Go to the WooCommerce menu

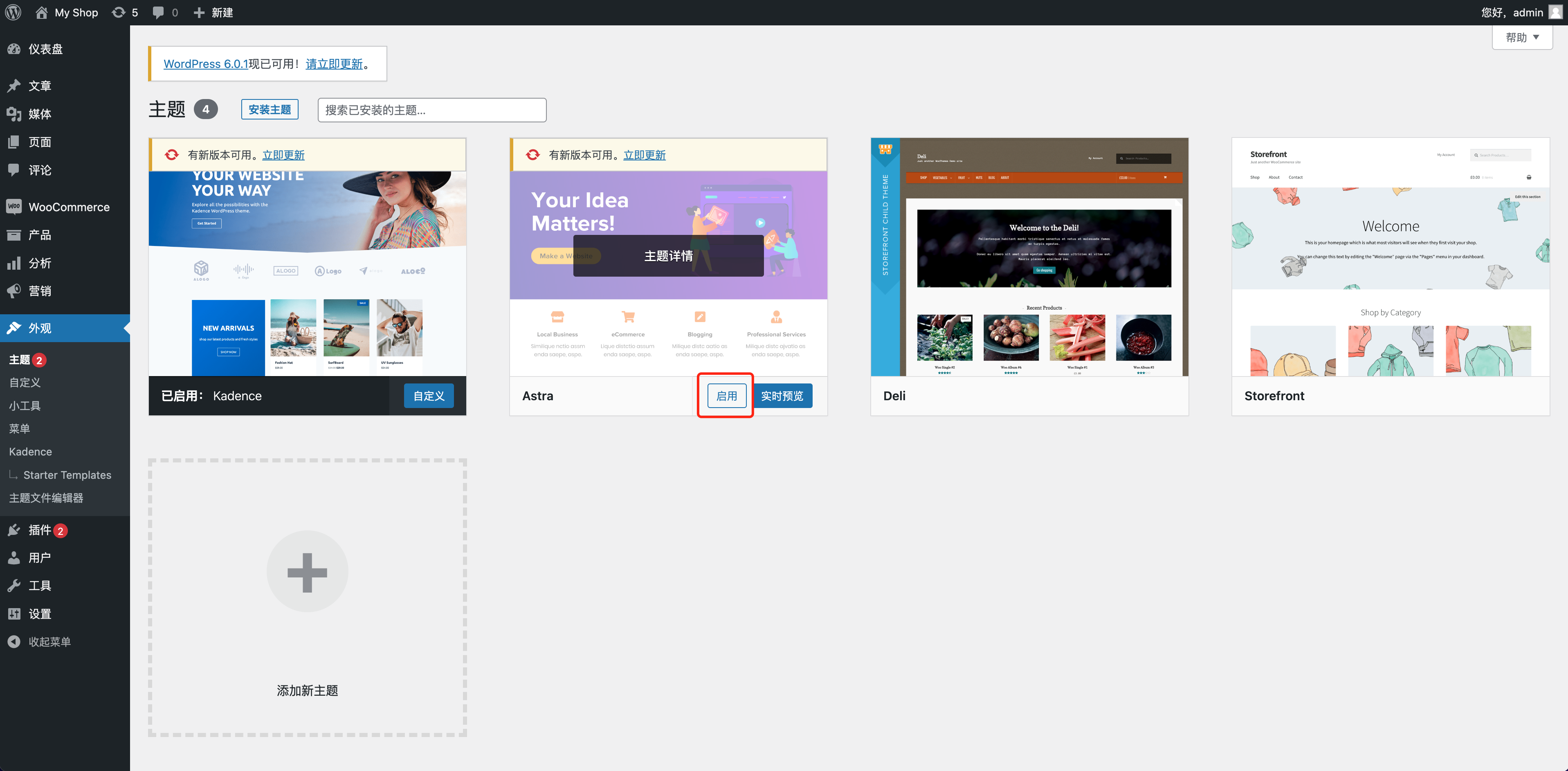tap(69, 207)
